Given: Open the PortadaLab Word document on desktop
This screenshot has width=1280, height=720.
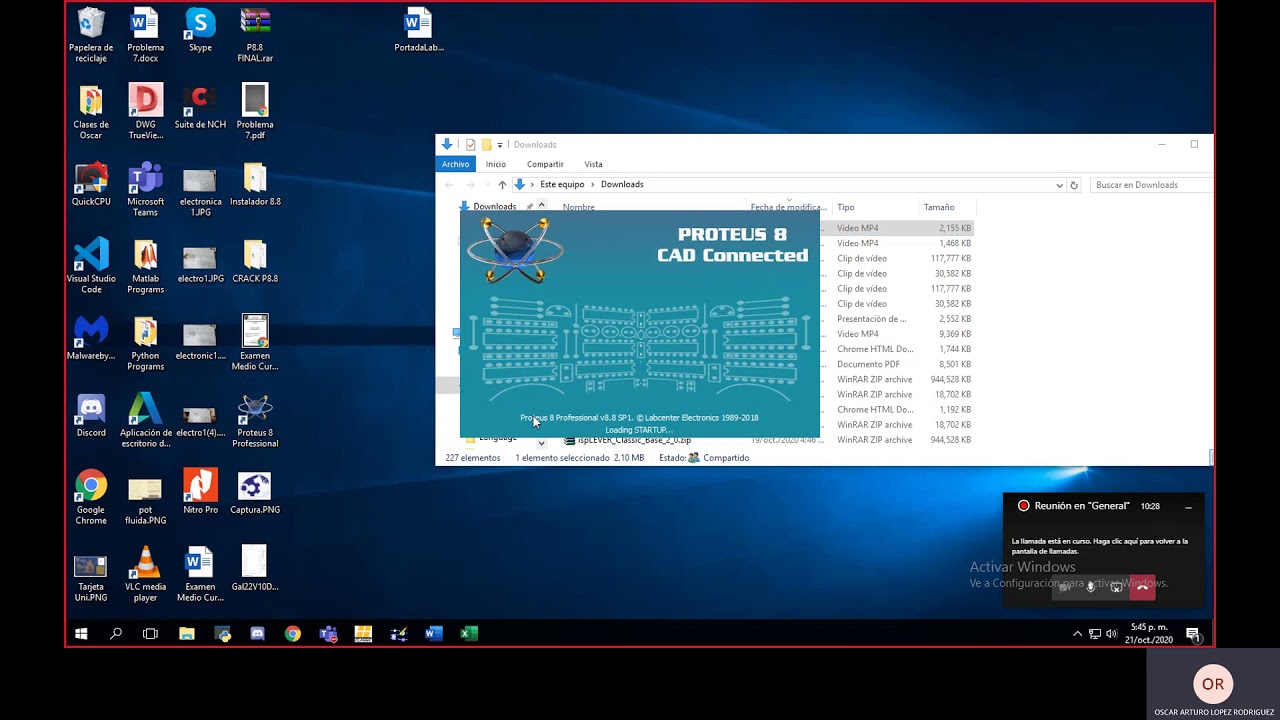Looking at the screenshot, I should click(418, 30).
